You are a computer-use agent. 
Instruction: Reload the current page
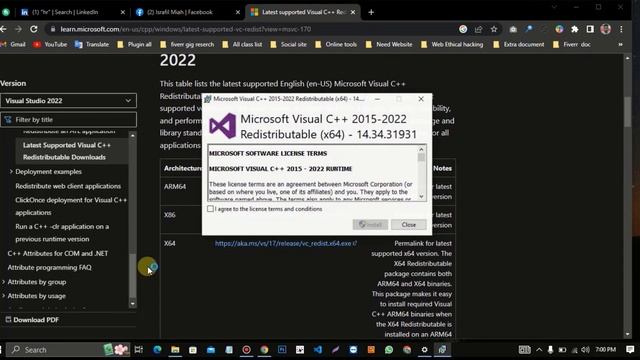coord(34,29)
